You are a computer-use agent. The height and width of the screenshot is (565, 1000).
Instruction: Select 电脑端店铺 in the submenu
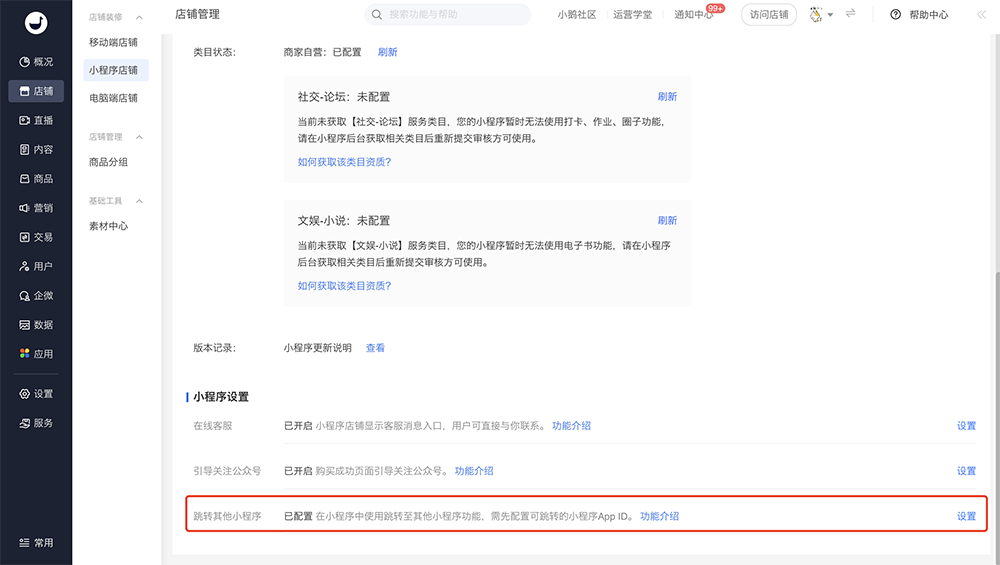113,98
